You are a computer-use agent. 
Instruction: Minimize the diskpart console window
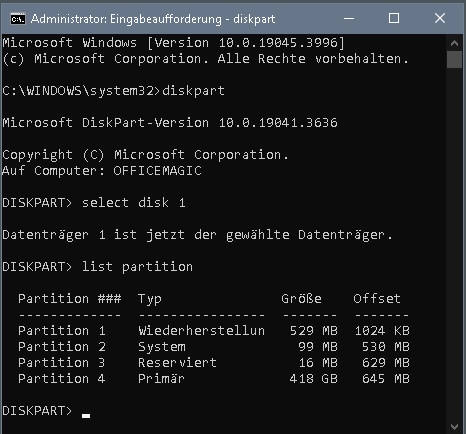click(349, 19)
